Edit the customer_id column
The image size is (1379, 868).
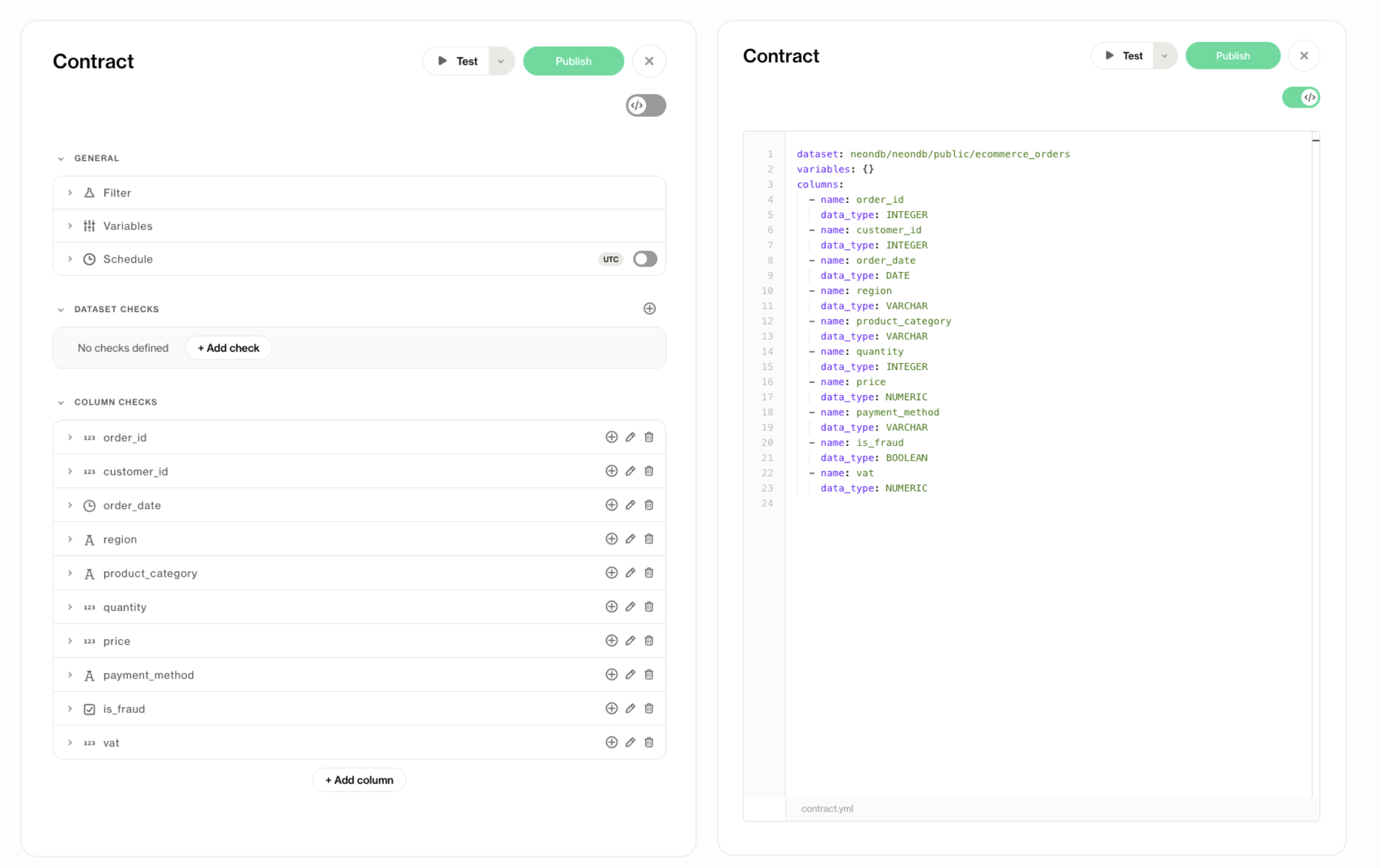pyautogui.click(x=630, y=471)
